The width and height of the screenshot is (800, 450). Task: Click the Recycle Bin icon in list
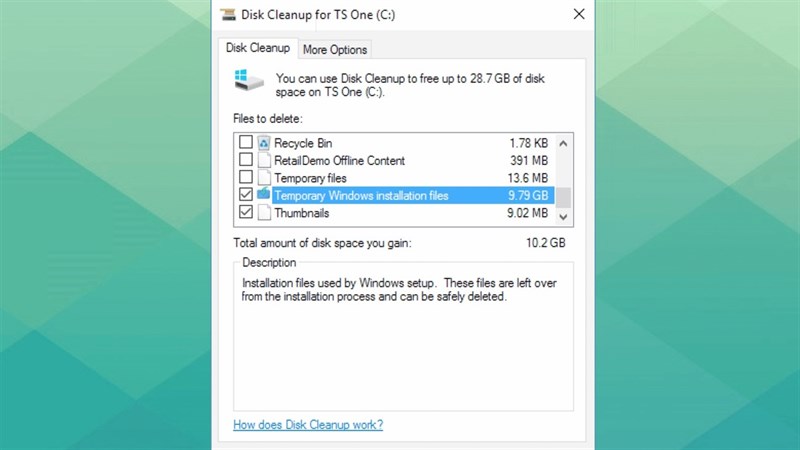pyautogui.click(x=264, y=143)
